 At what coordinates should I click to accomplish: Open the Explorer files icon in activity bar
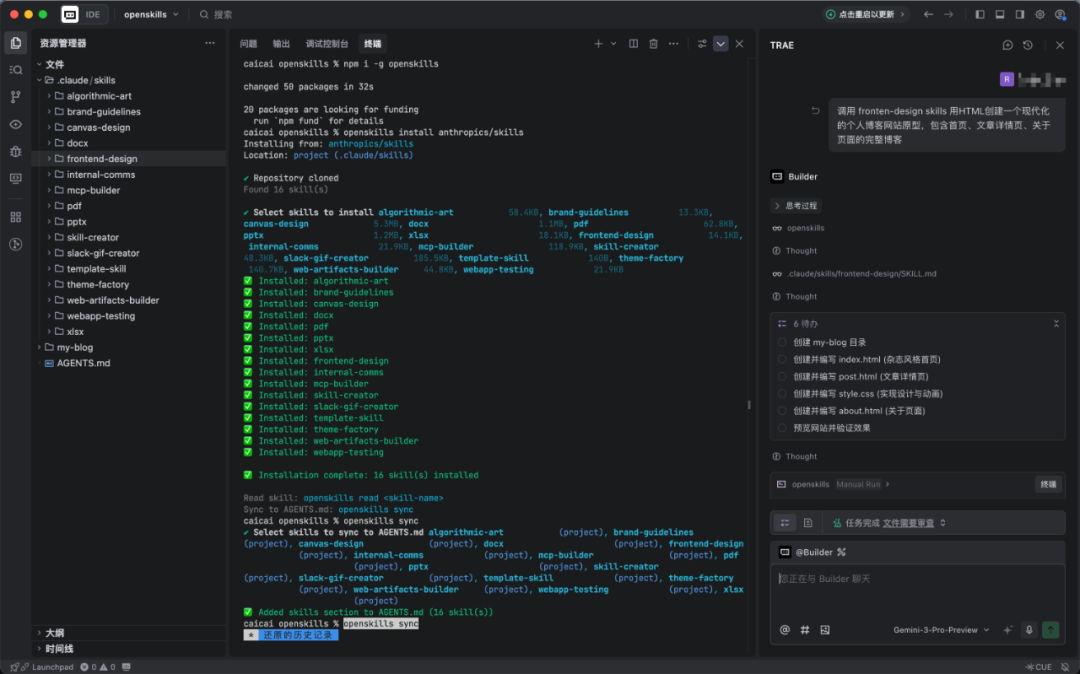click(x=15, y=43)
